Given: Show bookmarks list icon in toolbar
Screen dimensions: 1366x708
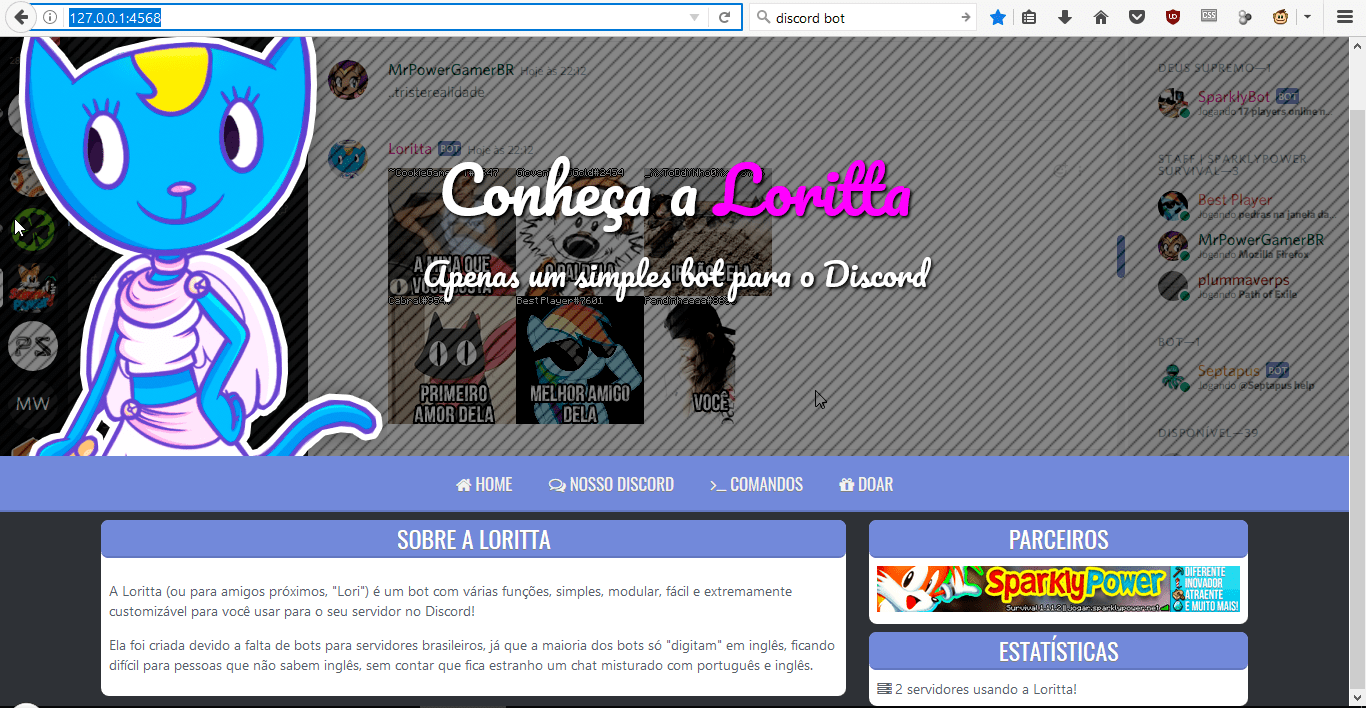Looking at the screenshot, I should click(x=1029, y=17).
